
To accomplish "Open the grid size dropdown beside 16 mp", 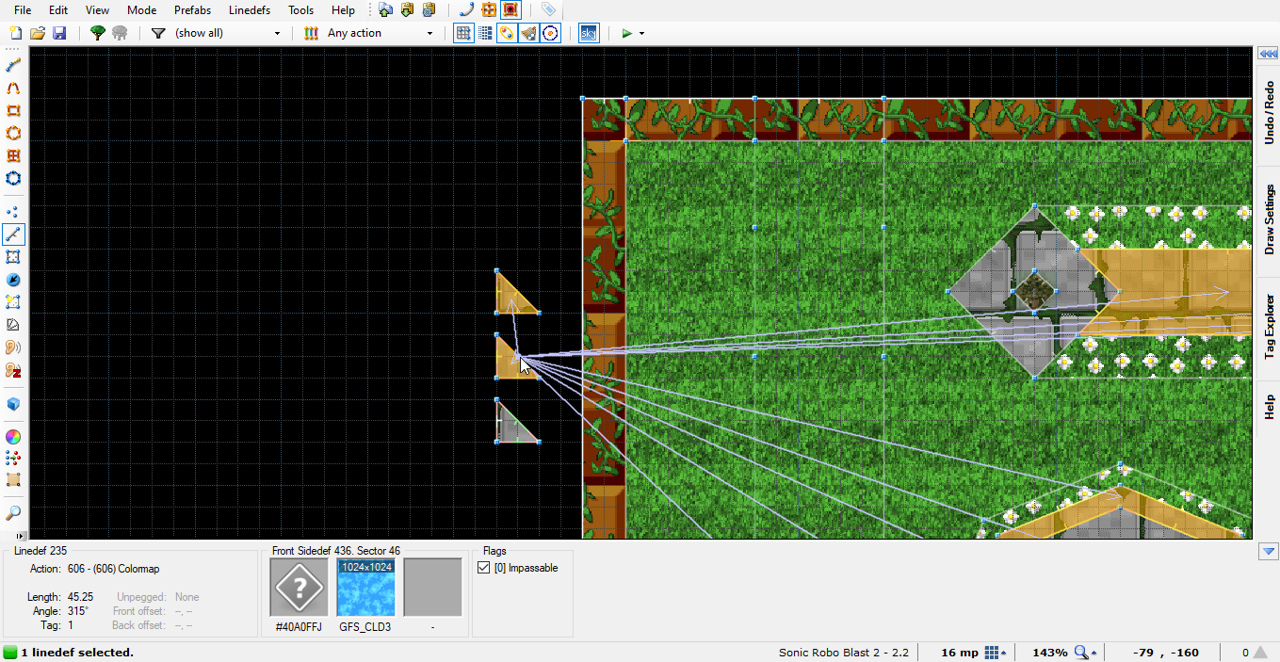I will pyautogui.click(x=995, y=652).
